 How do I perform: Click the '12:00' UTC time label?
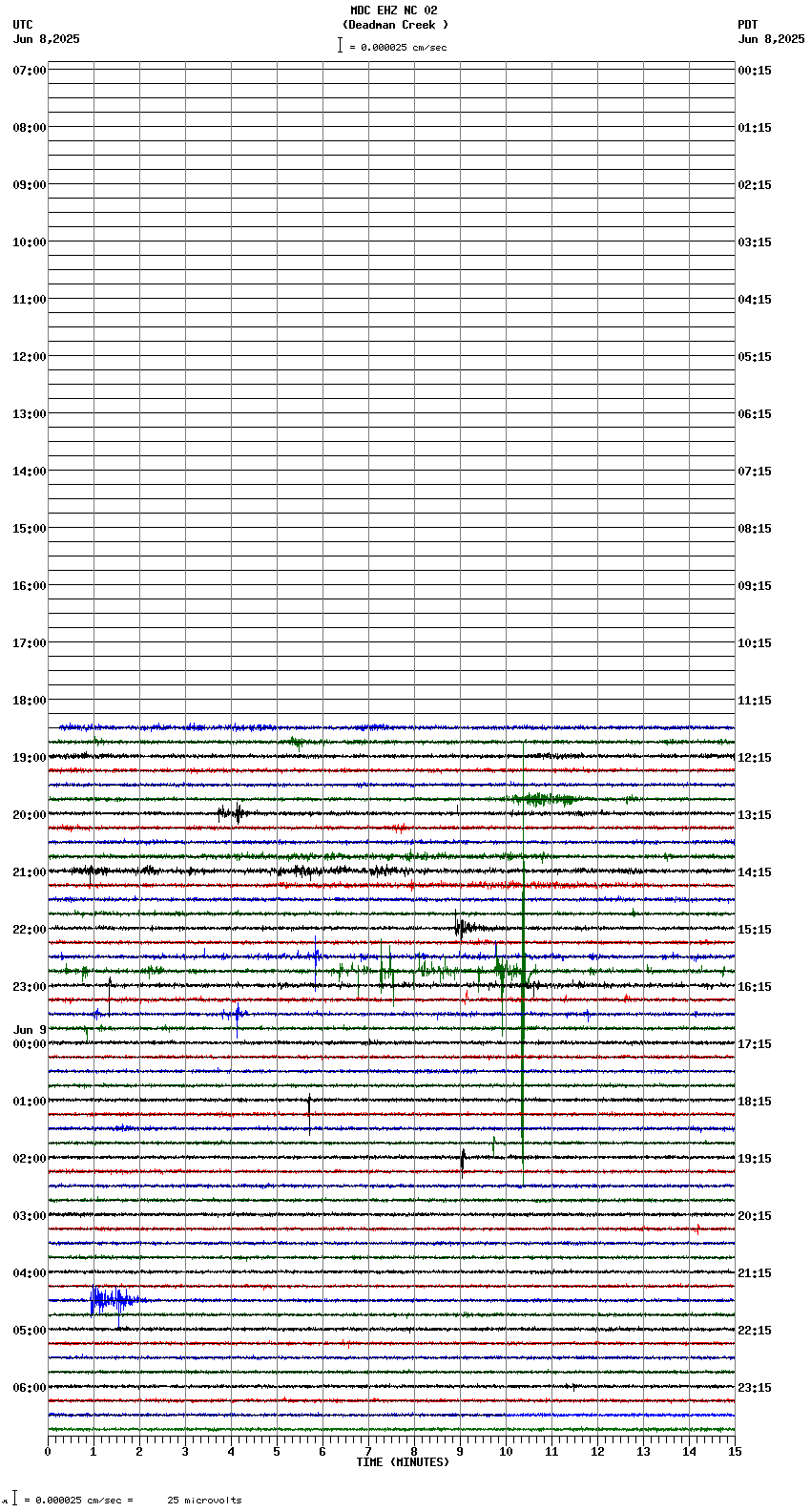30,357
